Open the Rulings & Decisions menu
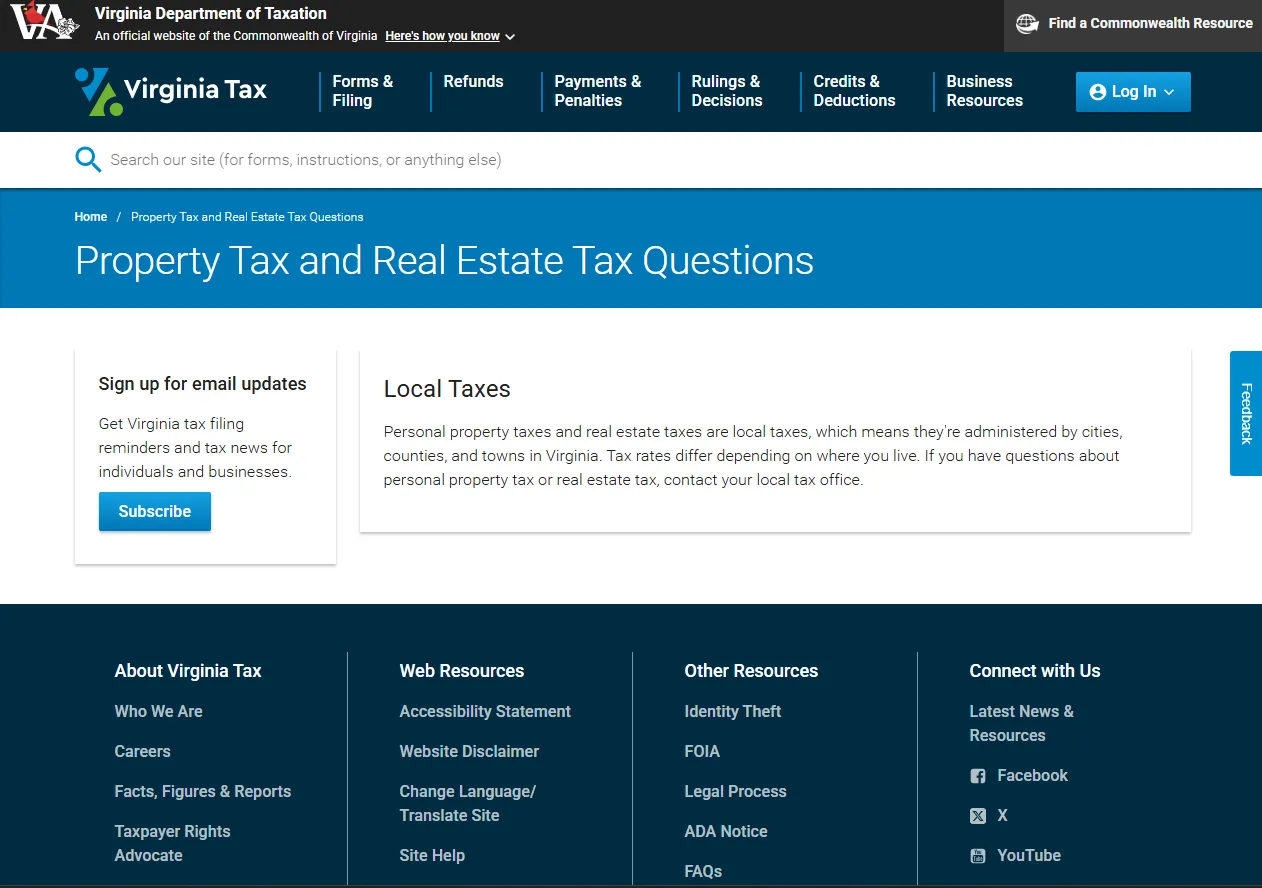The image size is (1262, 888). point(727,91)
